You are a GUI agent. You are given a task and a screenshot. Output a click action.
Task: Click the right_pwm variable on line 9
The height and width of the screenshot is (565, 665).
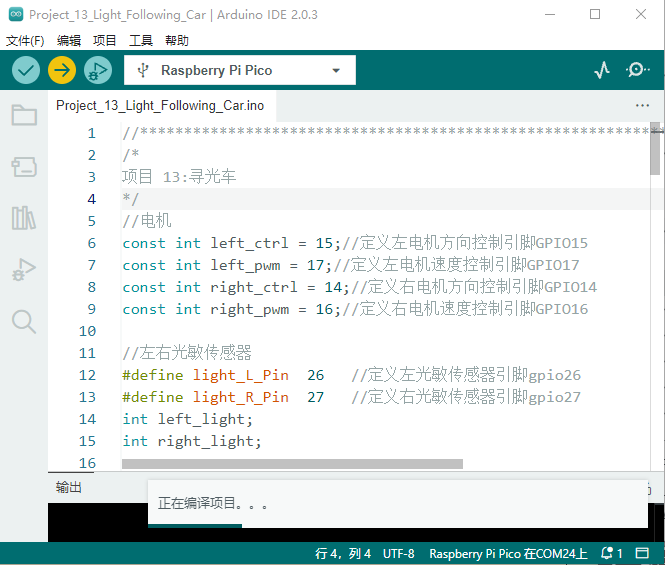pos(249,309)
